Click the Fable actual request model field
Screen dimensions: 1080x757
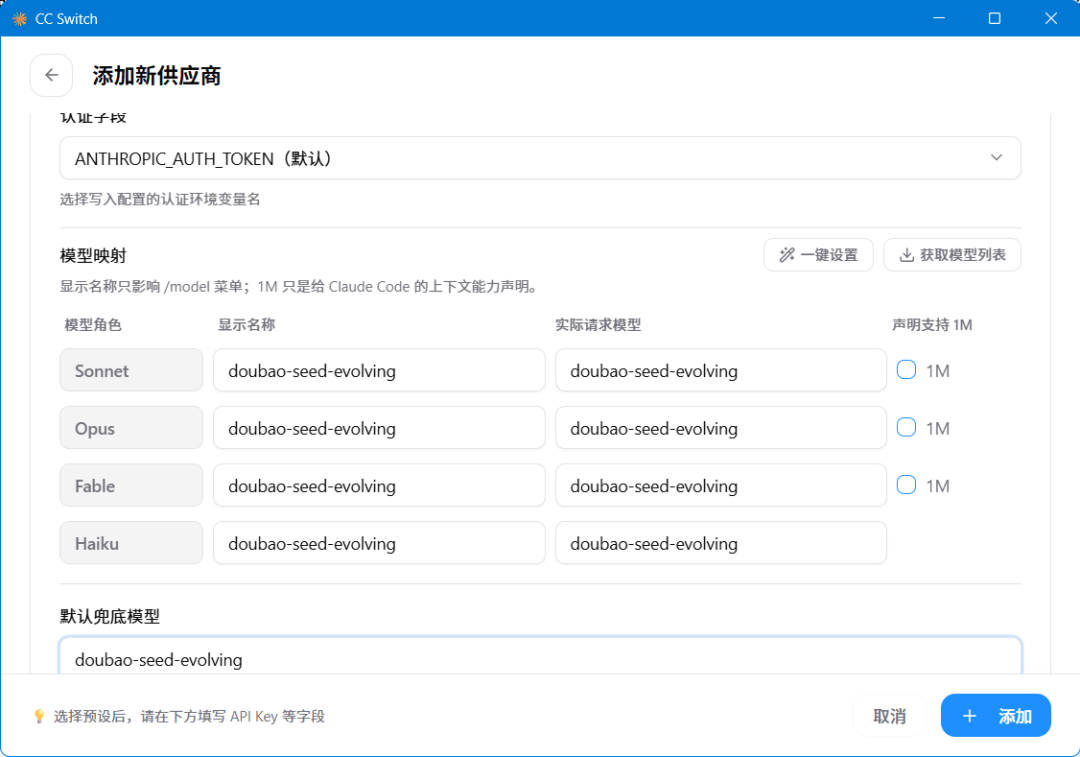coord(720,486)
